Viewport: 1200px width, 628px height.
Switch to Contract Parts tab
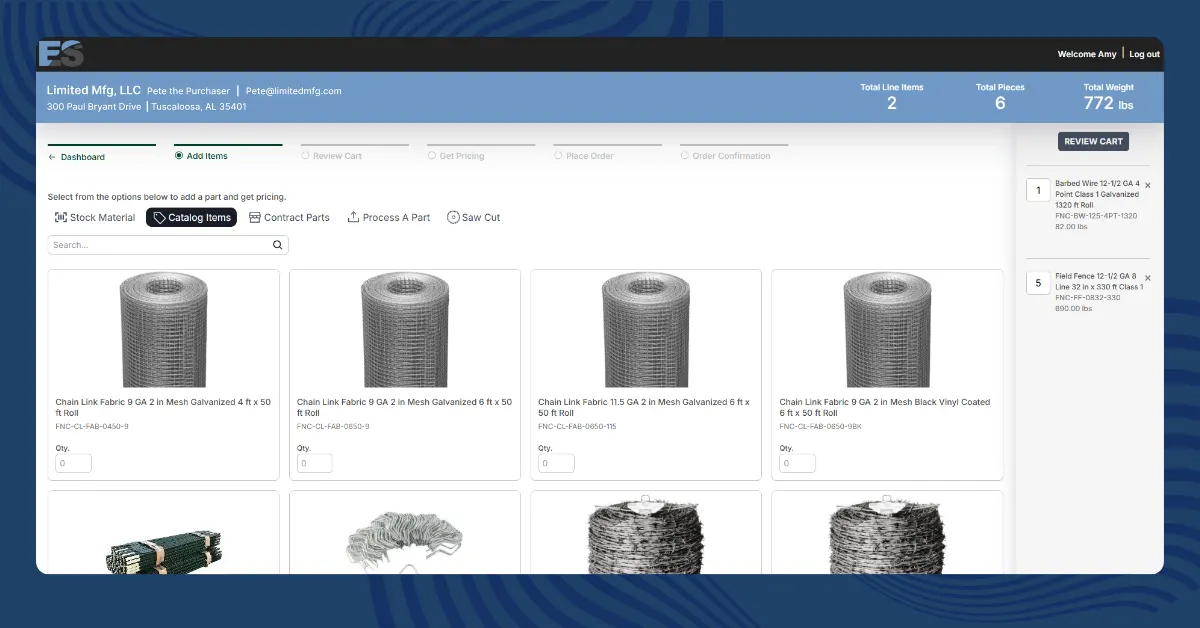point(289,217)
